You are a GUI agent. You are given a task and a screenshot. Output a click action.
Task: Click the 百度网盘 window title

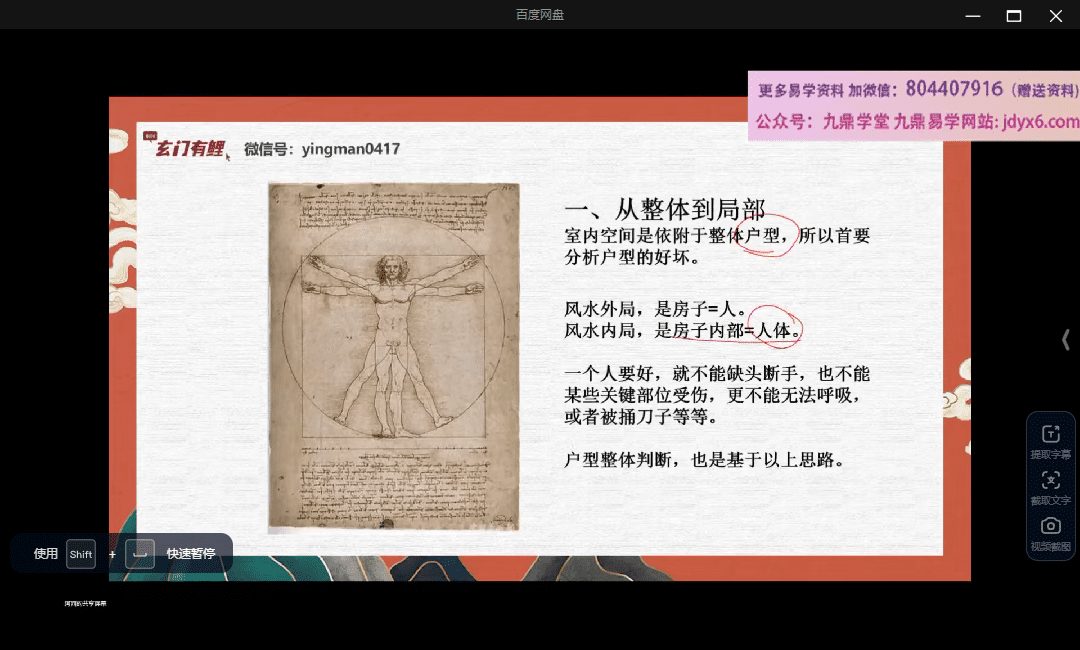coord(540,15)
